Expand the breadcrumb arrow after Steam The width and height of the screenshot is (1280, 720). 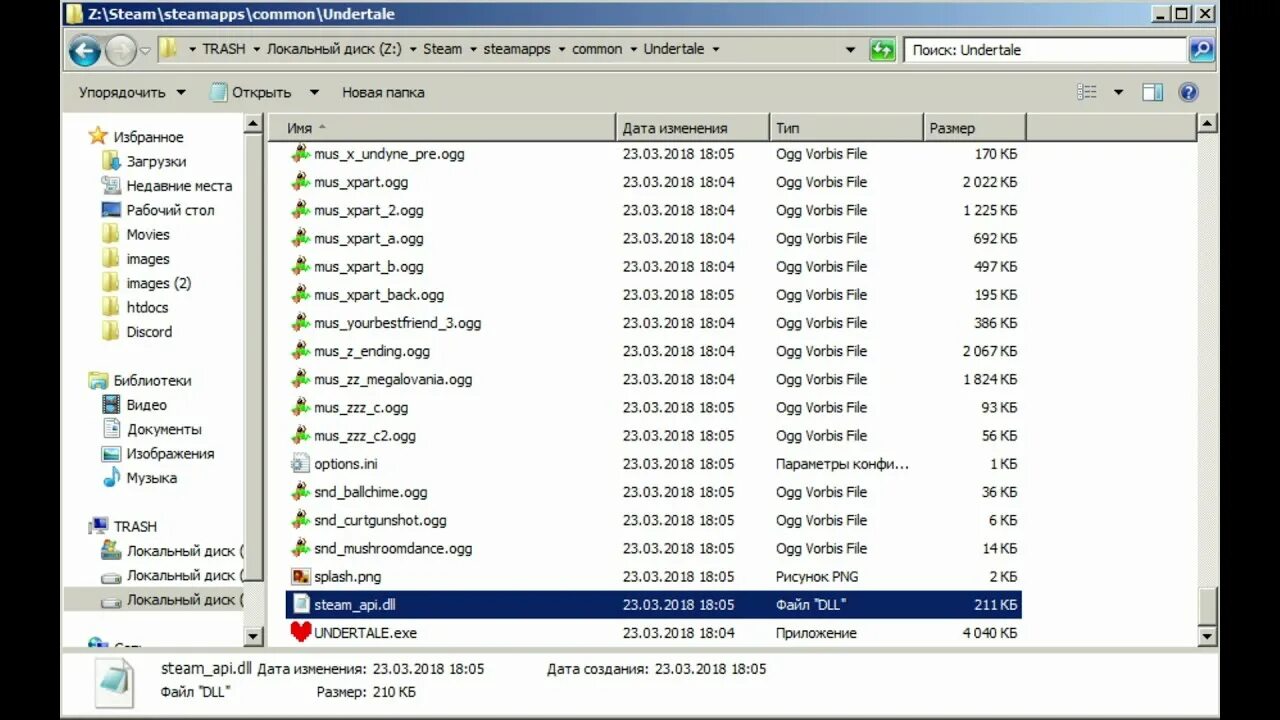click(x=472, y=49)
